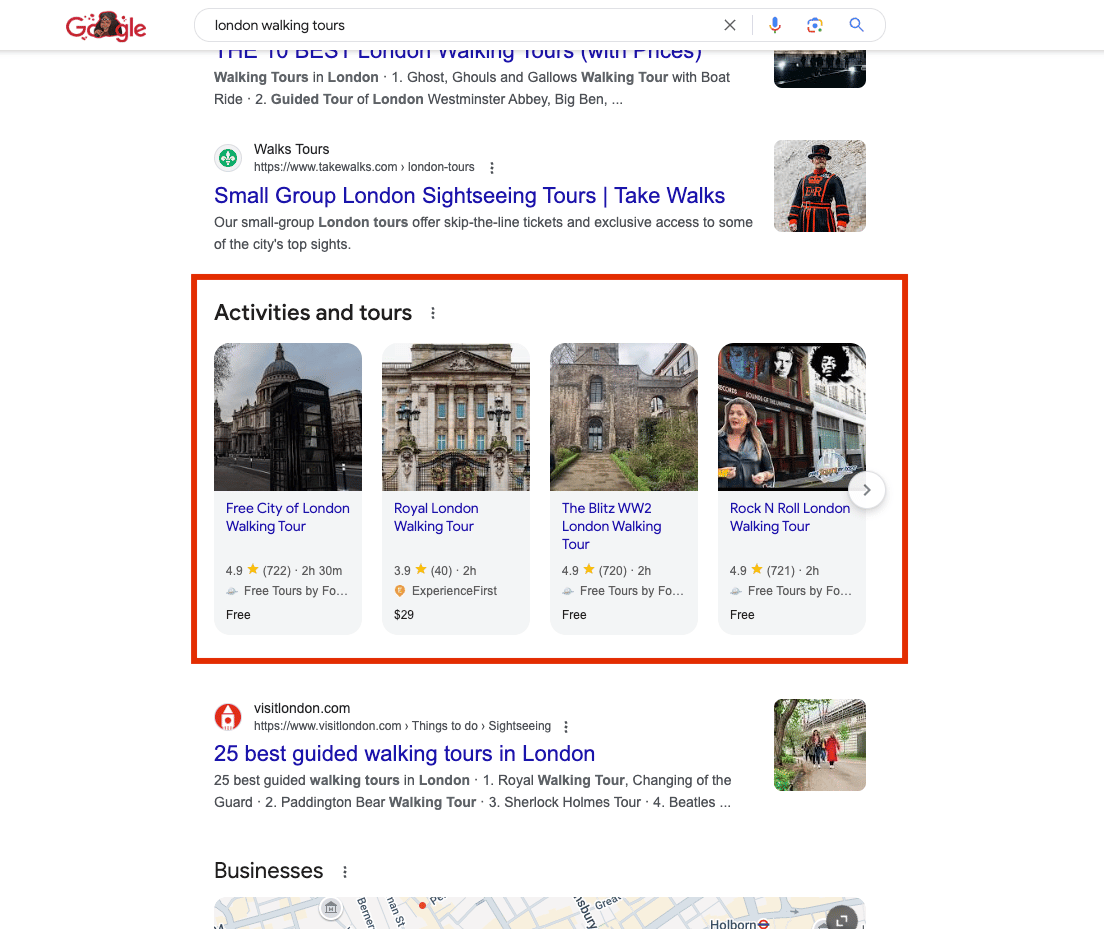Open the Rock N Roll tour image

[791, 417]
